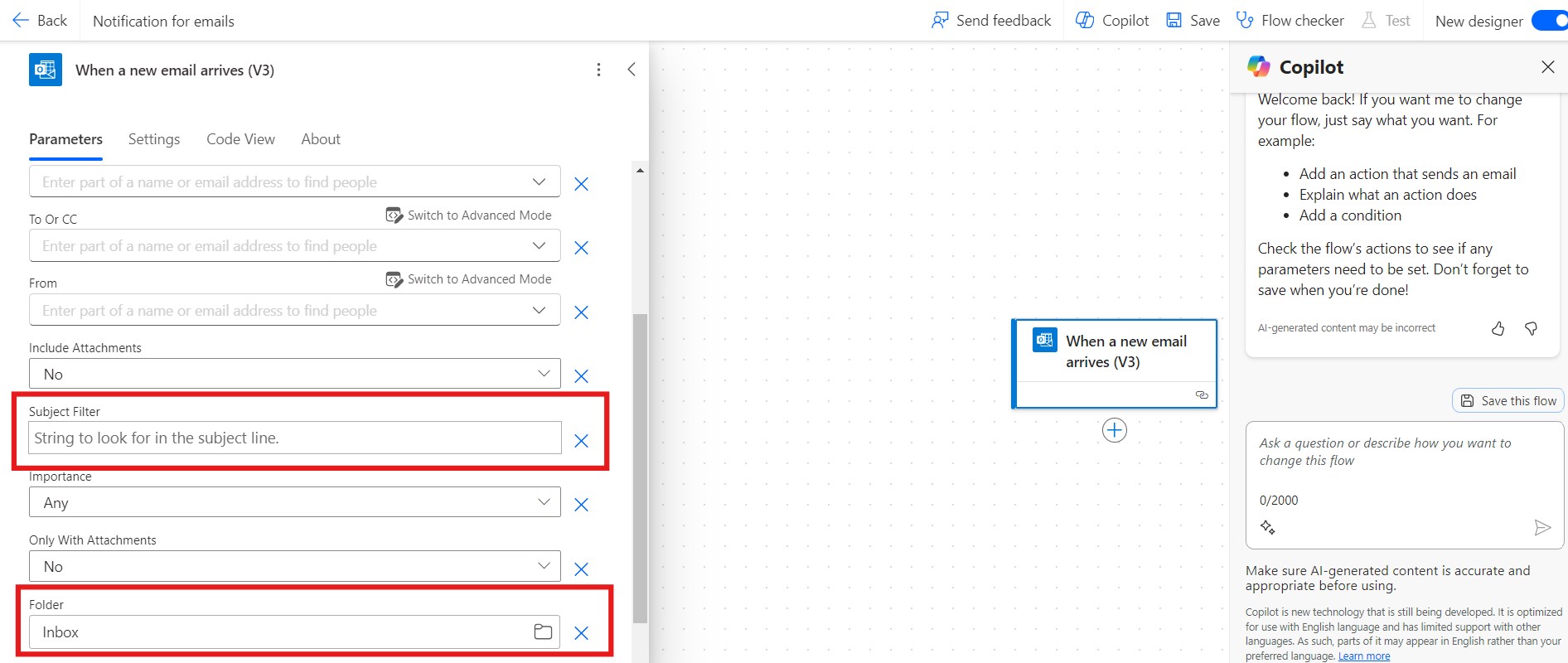
Task: Give thumbs up to Copilot response
Action: click(x=1498, y=329)
